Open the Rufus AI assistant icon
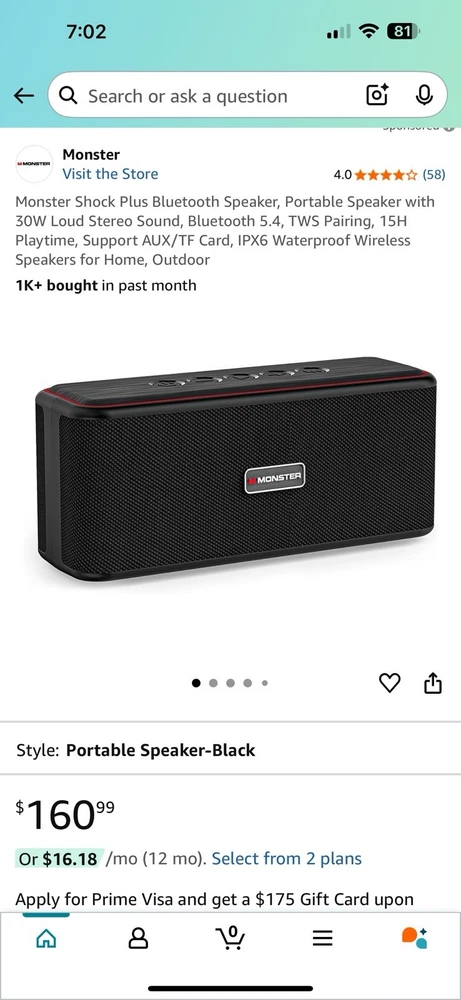Screen dimensions: 461x1000 coord(414,938)
